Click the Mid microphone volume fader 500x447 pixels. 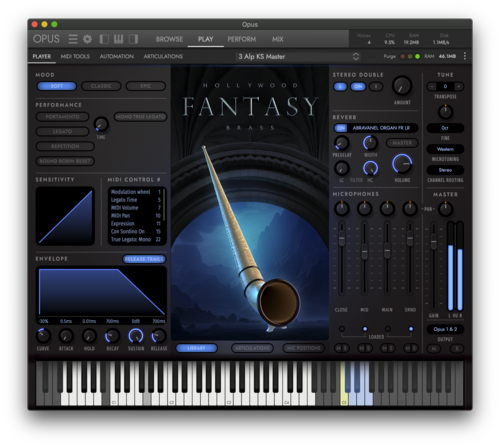tap(364, 252)
